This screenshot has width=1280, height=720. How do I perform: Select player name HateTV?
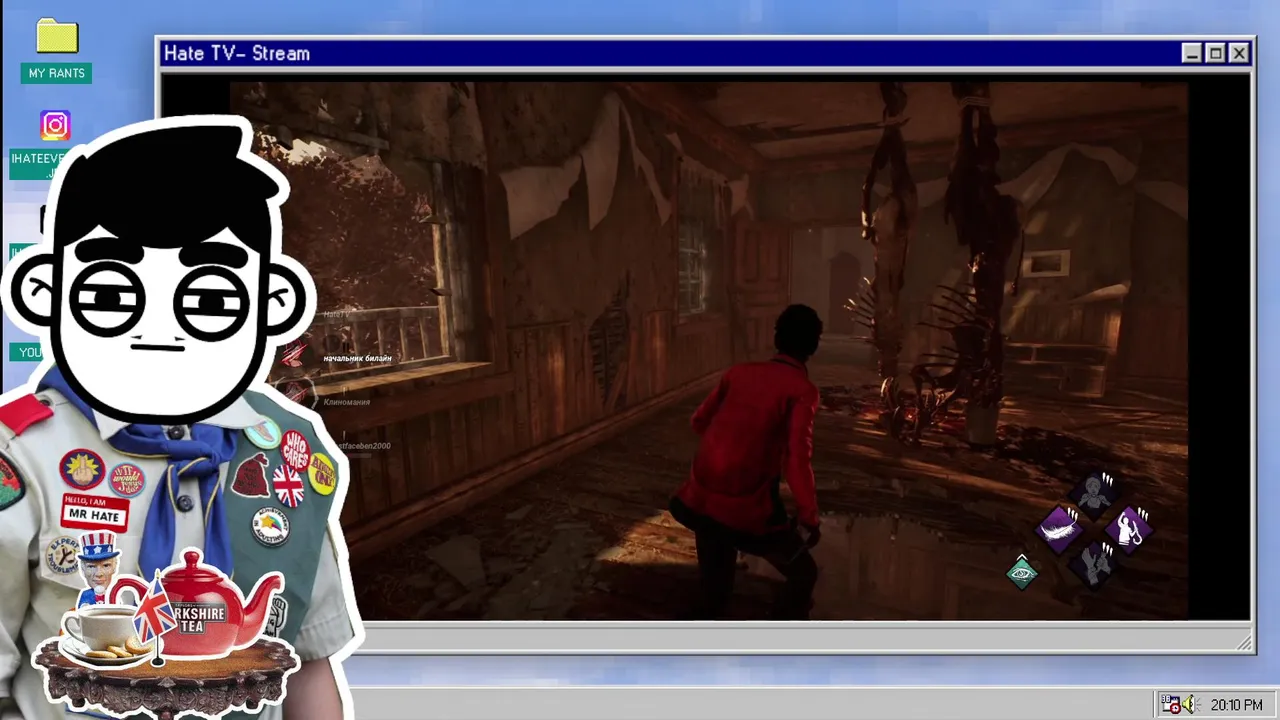click(336, 314)
